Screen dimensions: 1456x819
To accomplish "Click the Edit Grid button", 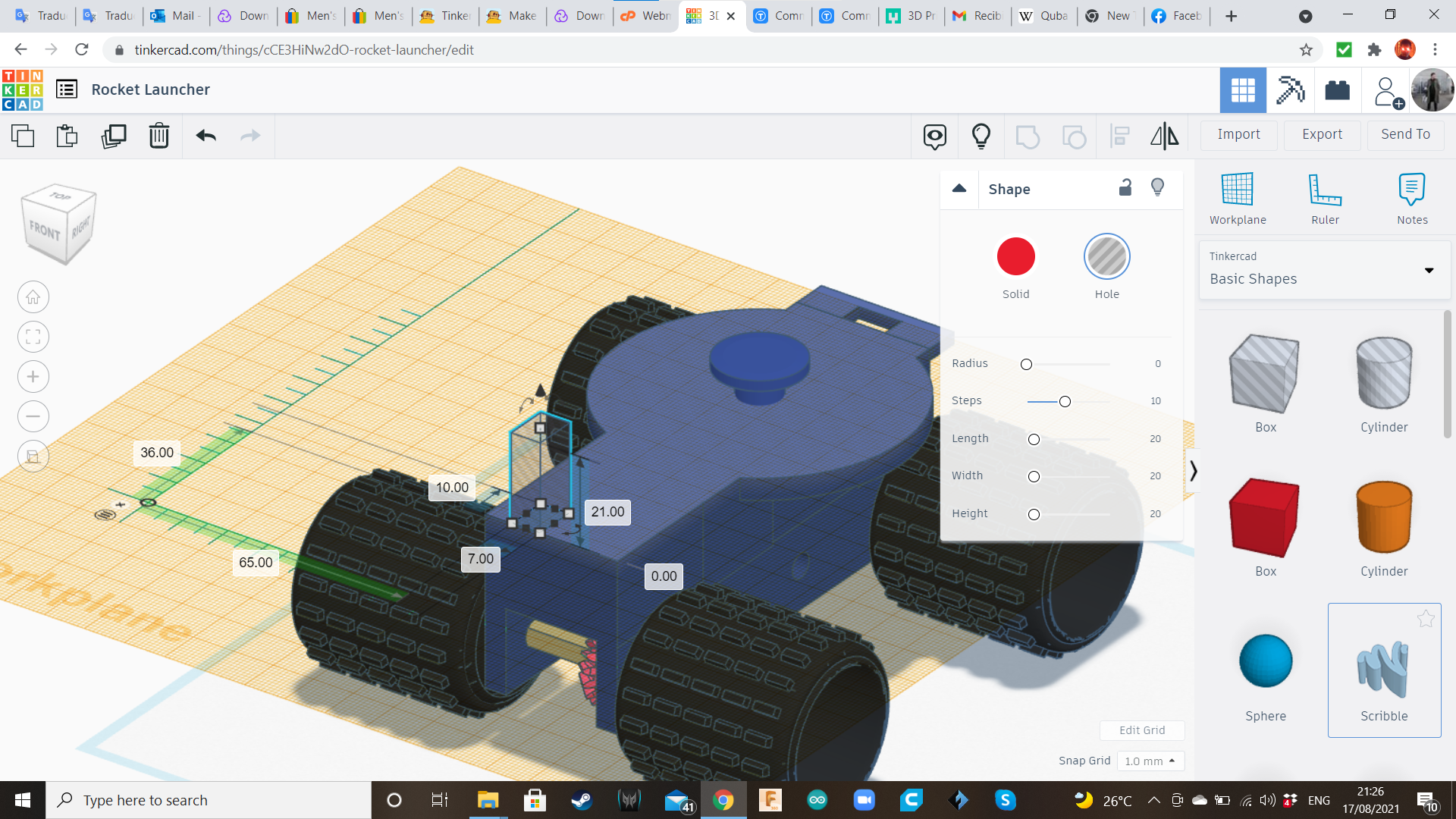I will pos(1141,730).
